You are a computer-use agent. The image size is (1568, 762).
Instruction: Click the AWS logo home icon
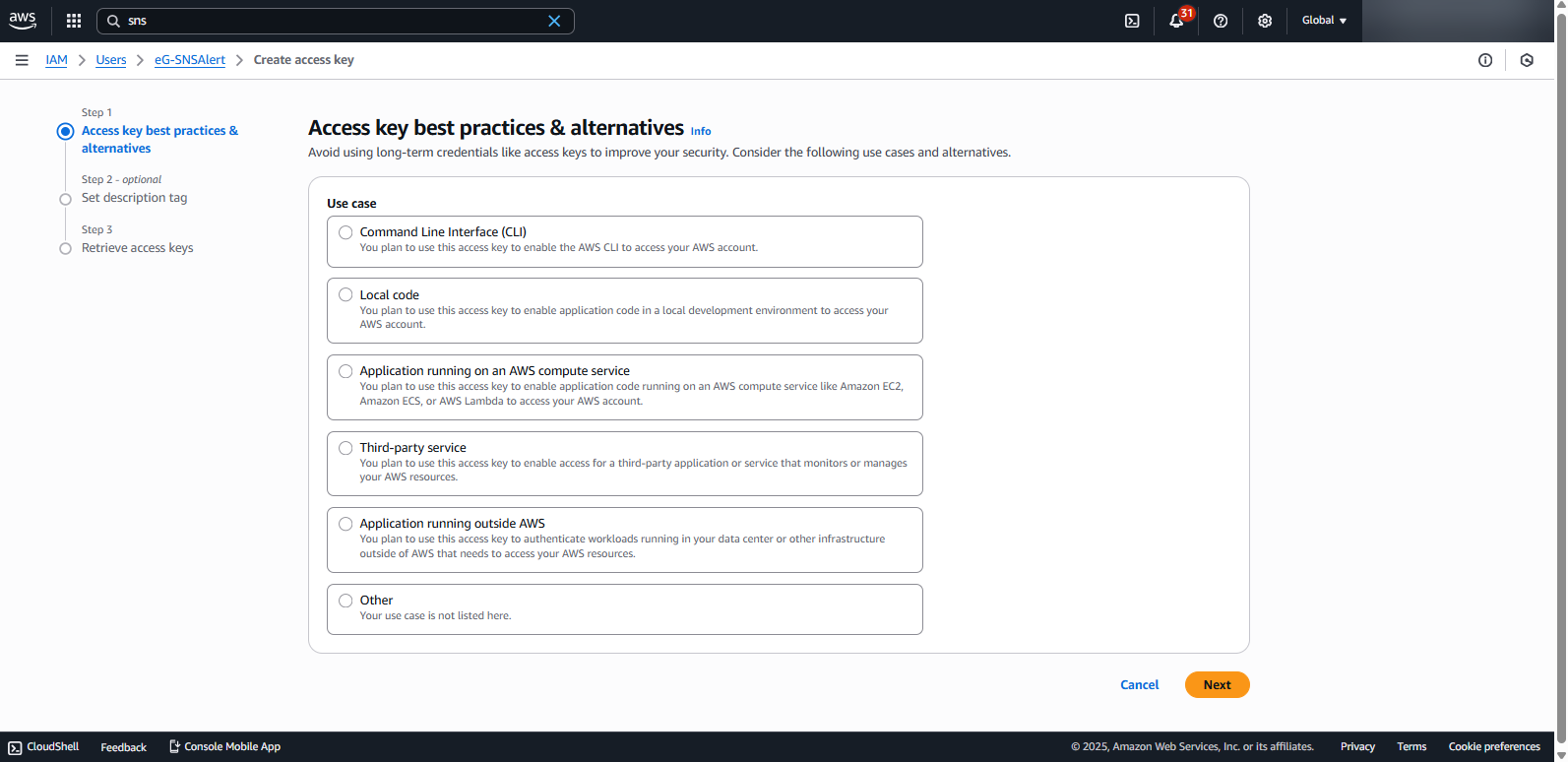23,21
